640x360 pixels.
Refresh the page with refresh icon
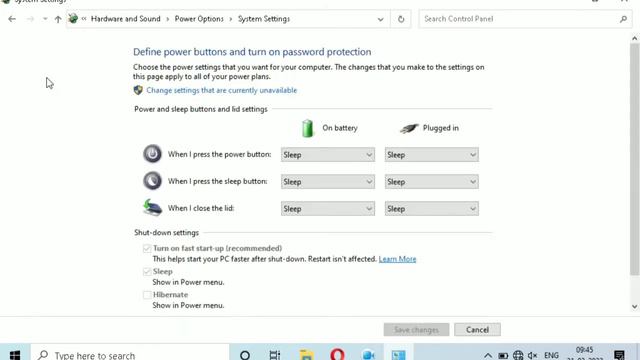401,19
